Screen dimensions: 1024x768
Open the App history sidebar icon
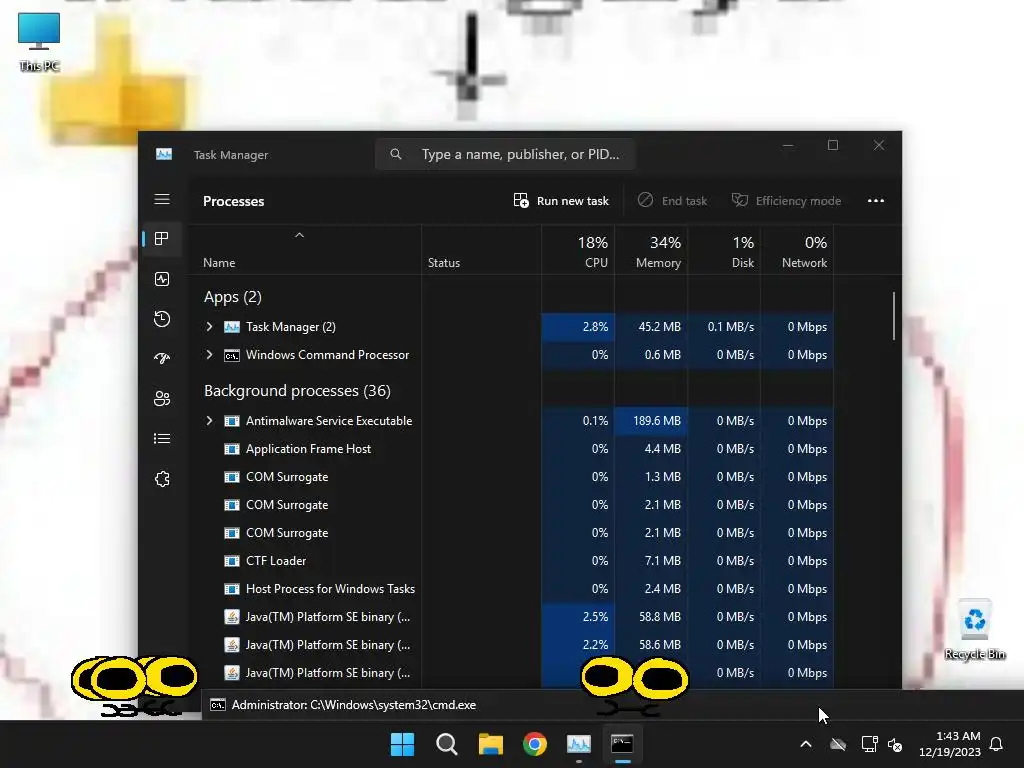[162, 319]
